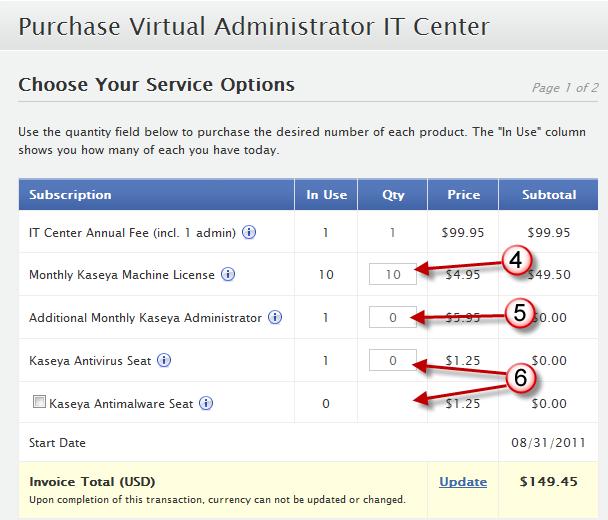Open info icon beside Monthly Kaseya Machine License
This screenshot has height=520, width=608.
[228, 274]
